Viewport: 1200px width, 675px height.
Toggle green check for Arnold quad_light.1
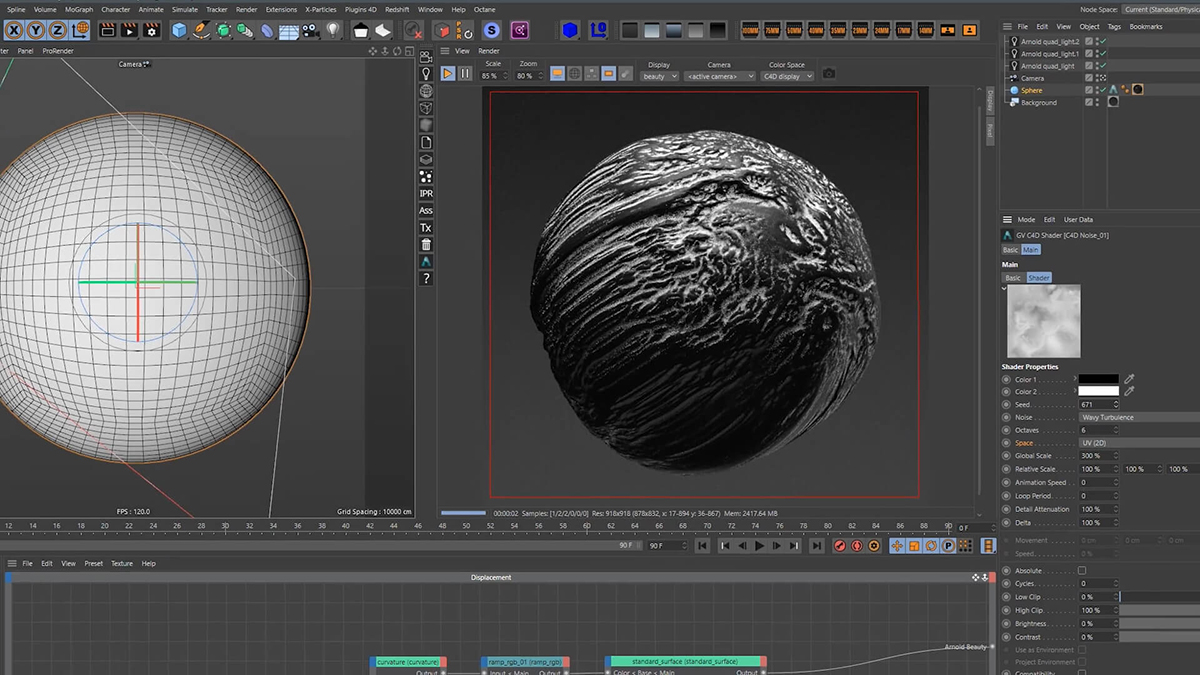click(1102, 54)
